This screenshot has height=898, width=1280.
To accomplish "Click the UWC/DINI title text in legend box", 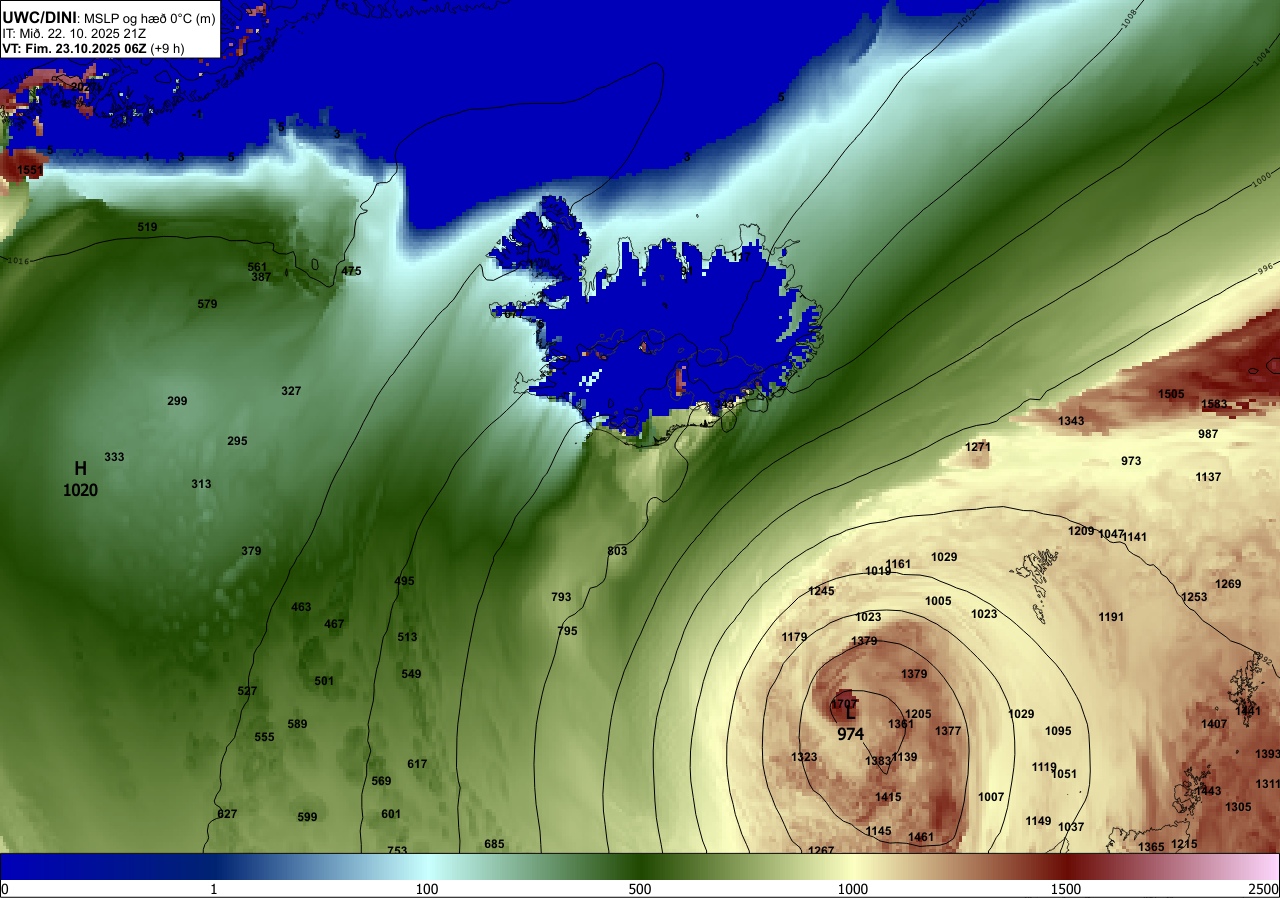I will pos(38,17).
